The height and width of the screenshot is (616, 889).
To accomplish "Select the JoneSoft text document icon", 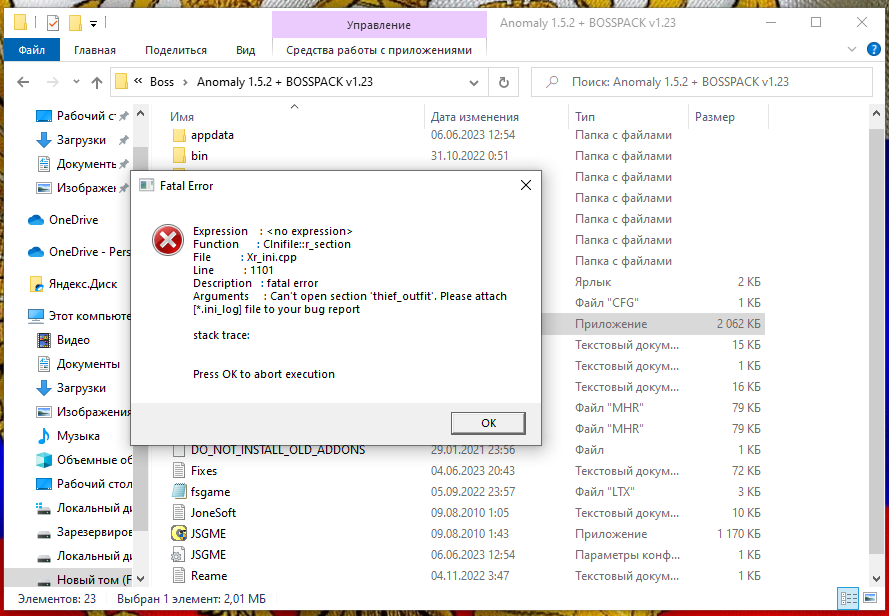I will tap(179, 513).
